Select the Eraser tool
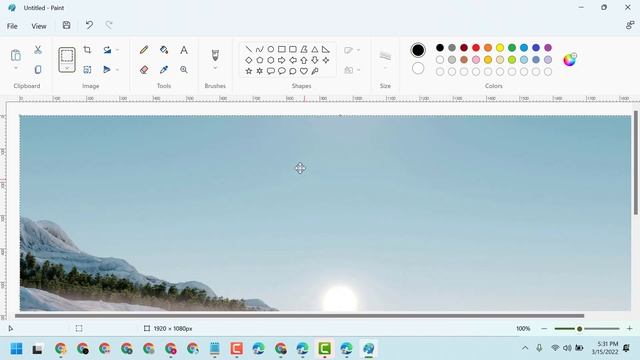The height and width of the screenshot is (360, 640). 144,70
